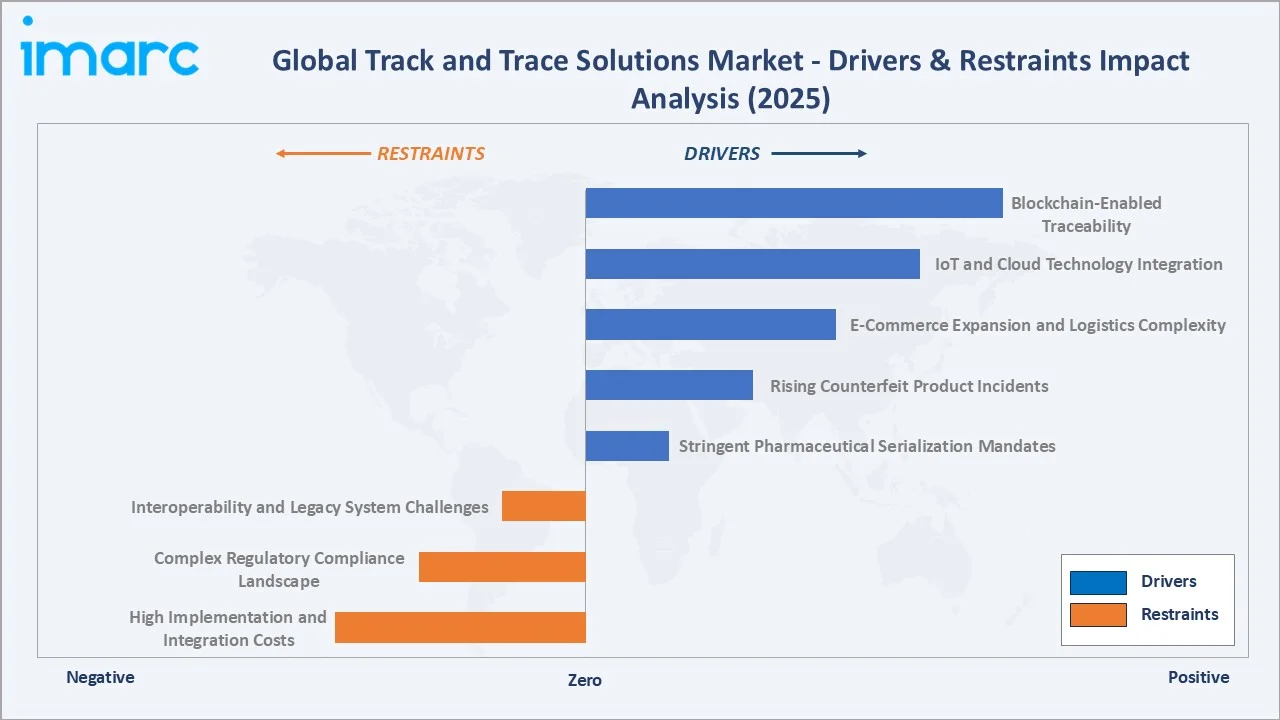Click the 'Complex Regulatory Compliance Landscape' label
This screenshot has width=1280, height=720.
(279, 569)
